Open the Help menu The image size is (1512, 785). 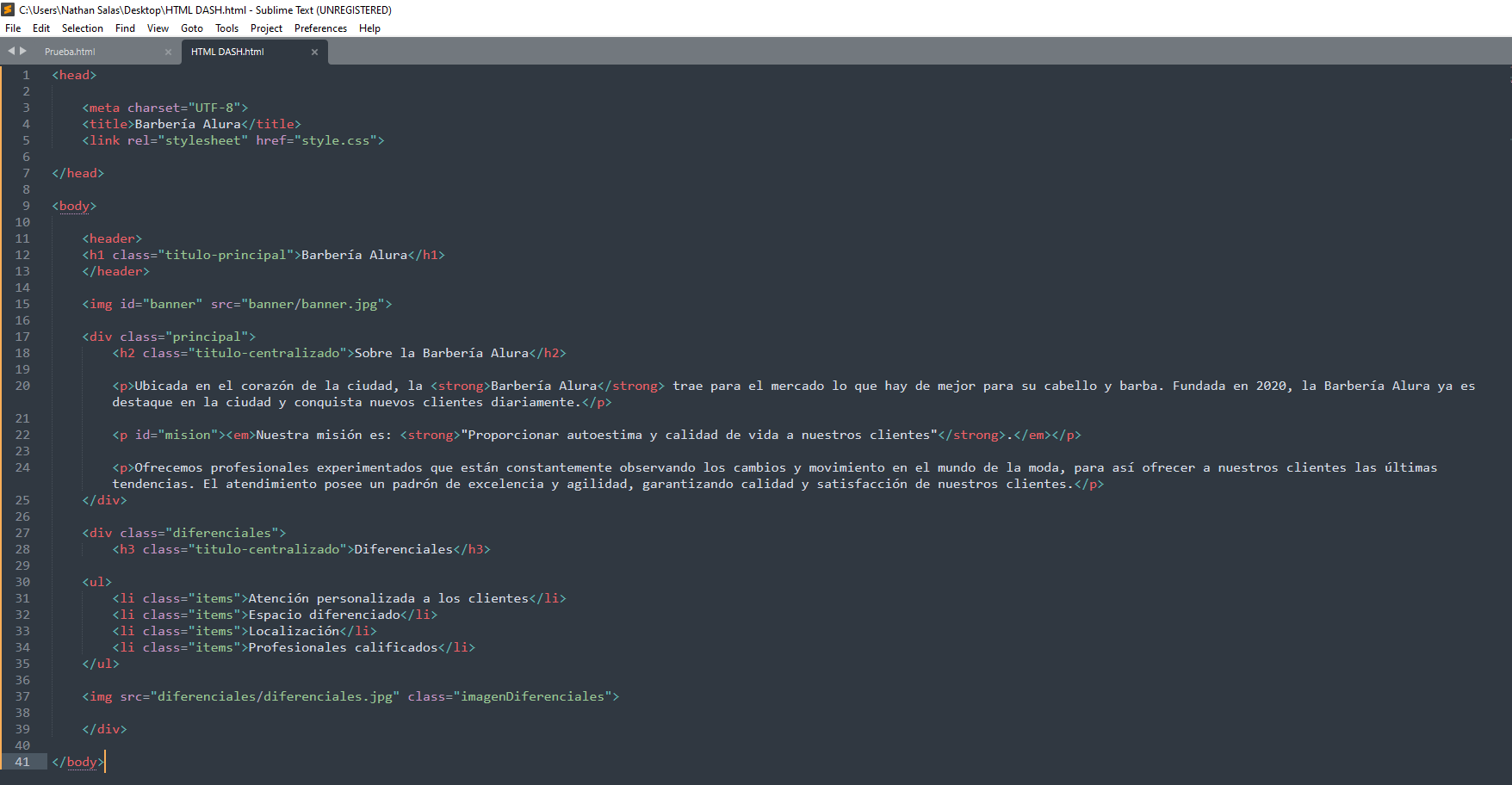(x=369, y=28)
